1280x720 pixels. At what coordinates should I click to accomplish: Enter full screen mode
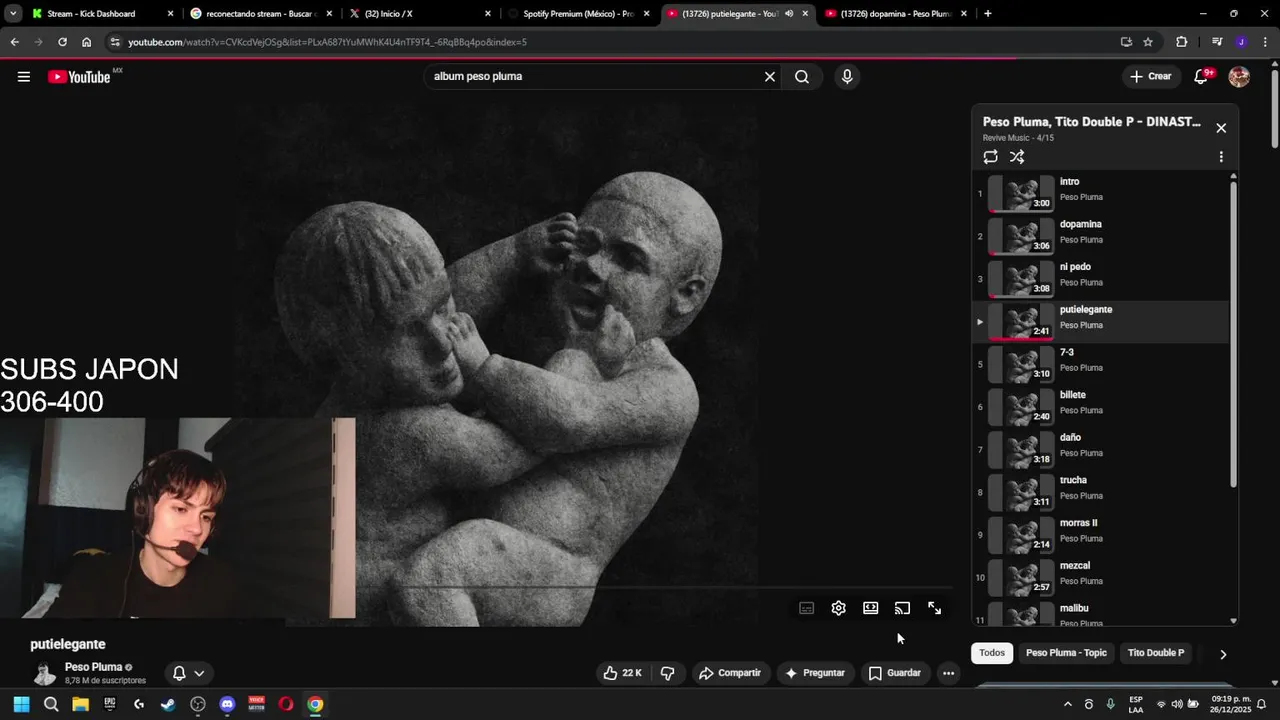pos(934,608)
